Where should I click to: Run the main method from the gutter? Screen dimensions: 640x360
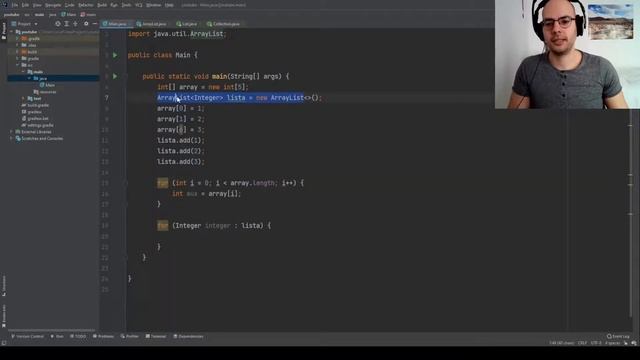[x=115, y=76]
